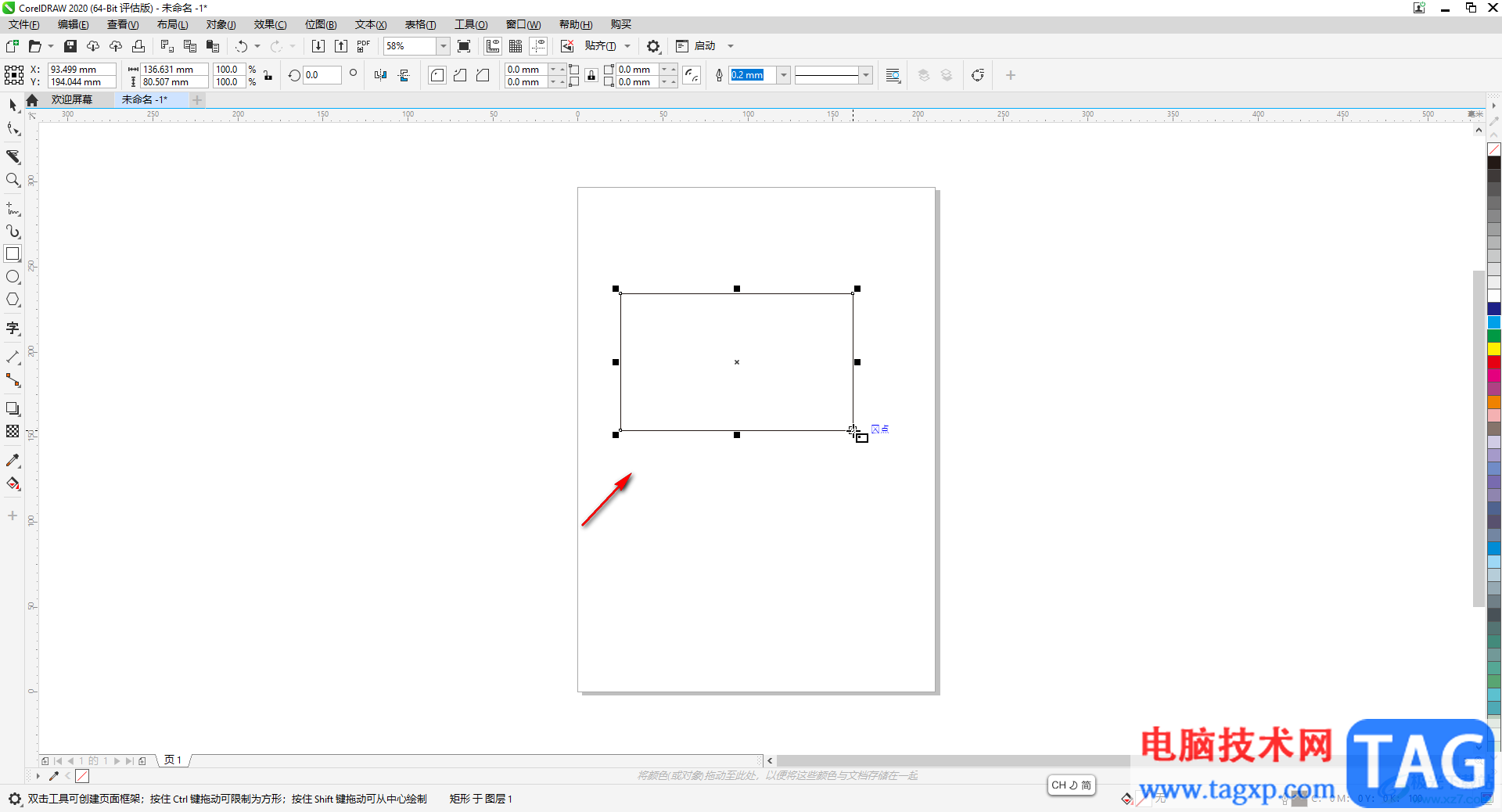Select the Rectangle tool

[x=13, y=254]
